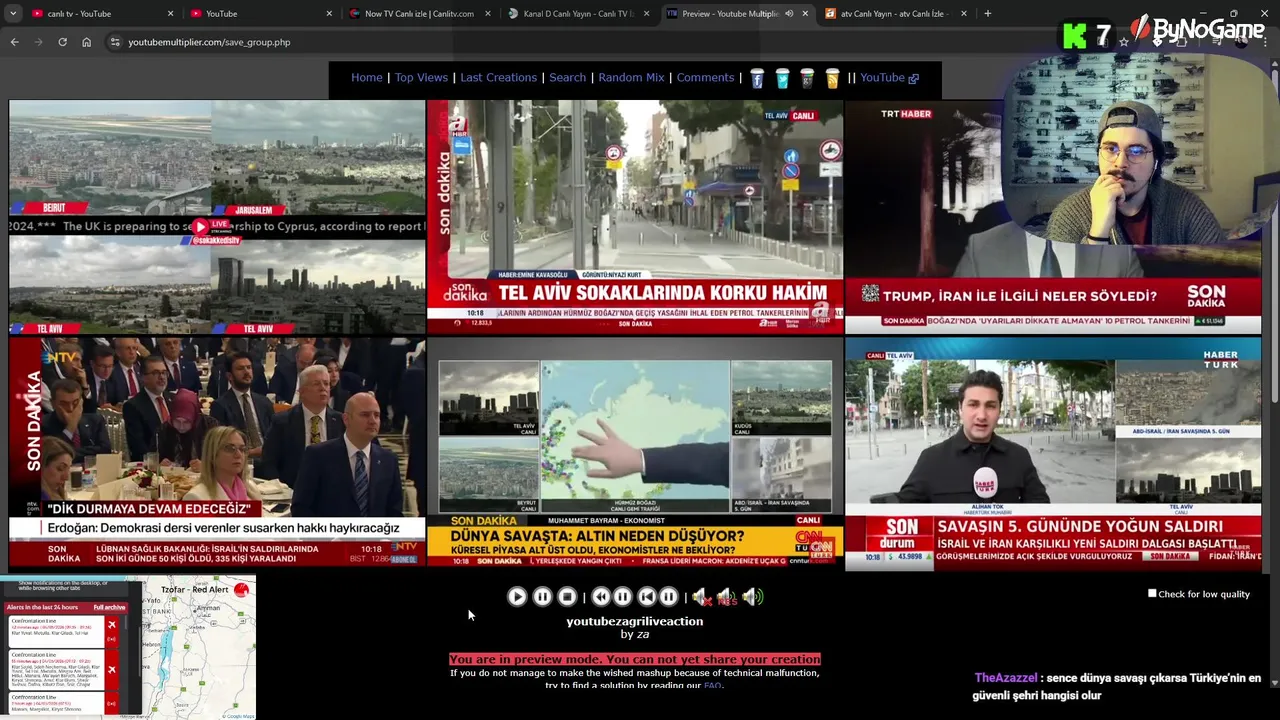This screenshot has width=1280, height=720.
Task: Click the pause button right of rewind
Action: [x=623, y=597]
